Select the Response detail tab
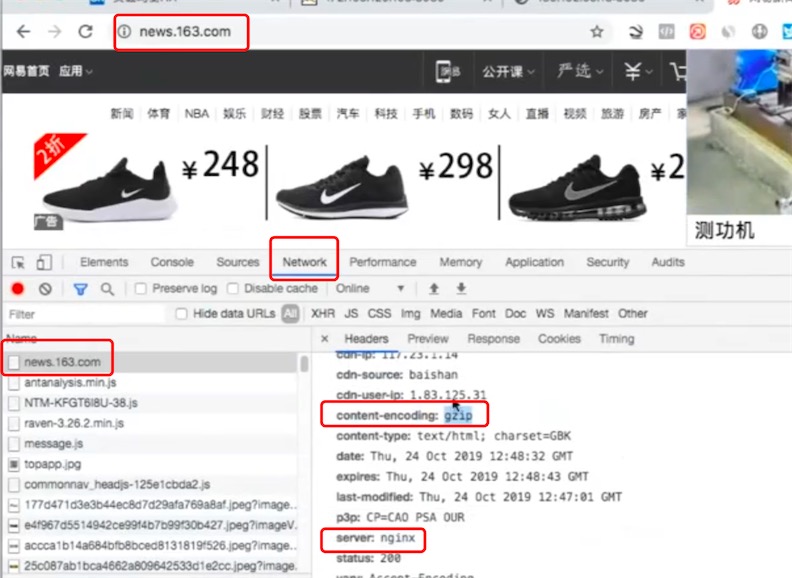This screenshot has height=578, width=792. pos(493,339)
